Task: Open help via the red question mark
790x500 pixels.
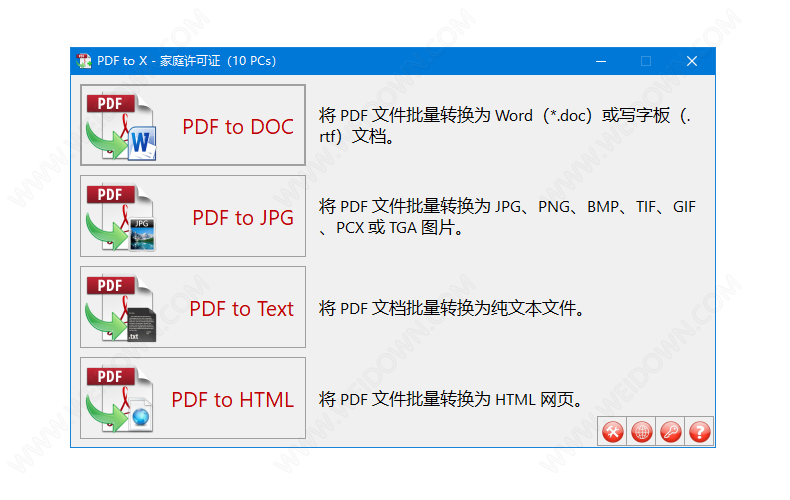Action: pyautogui.click(x=699, y=431)
